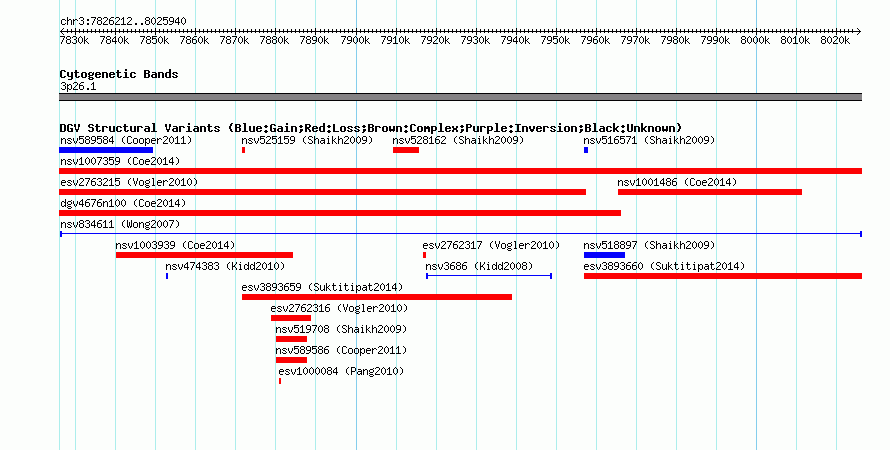Select the red esv3893660 loss bar
The height and width of the screenshot is (450, 890).
pos(723,276)
